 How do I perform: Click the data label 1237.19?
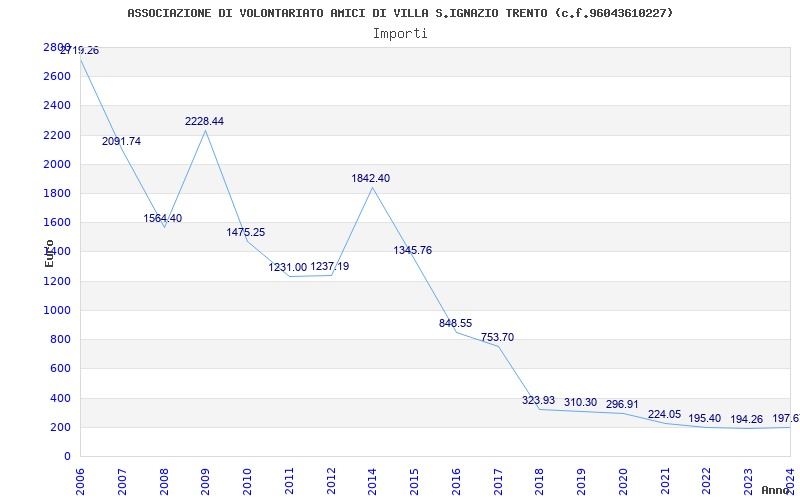pyautogui.click(x=330, y=266)
